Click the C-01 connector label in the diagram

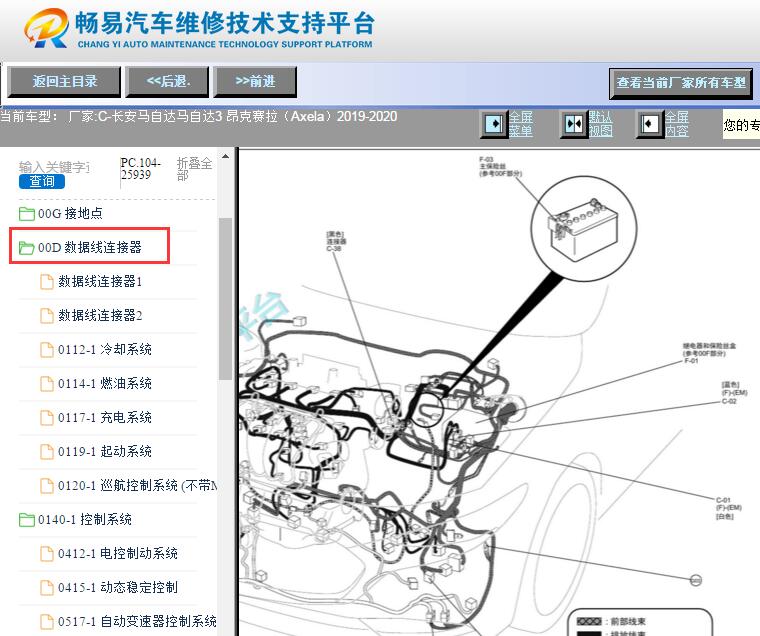(x=728, y=508)
